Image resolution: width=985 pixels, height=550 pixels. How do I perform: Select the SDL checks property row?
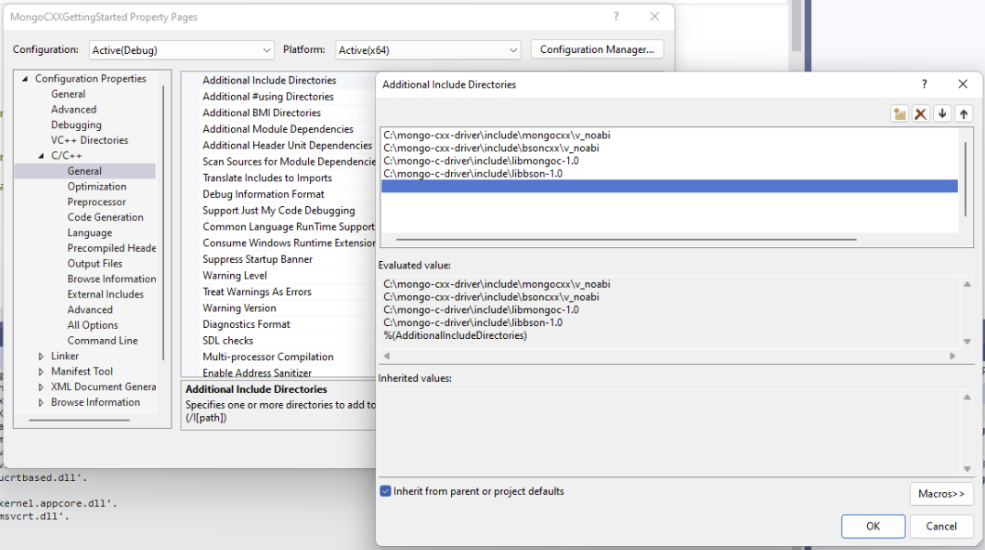click(x=228, y=340)
